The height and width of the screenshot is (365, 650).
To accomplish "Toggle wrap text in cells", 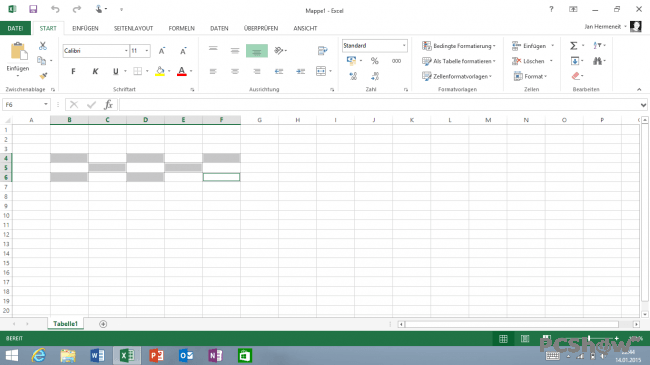I will pos(323,51).
